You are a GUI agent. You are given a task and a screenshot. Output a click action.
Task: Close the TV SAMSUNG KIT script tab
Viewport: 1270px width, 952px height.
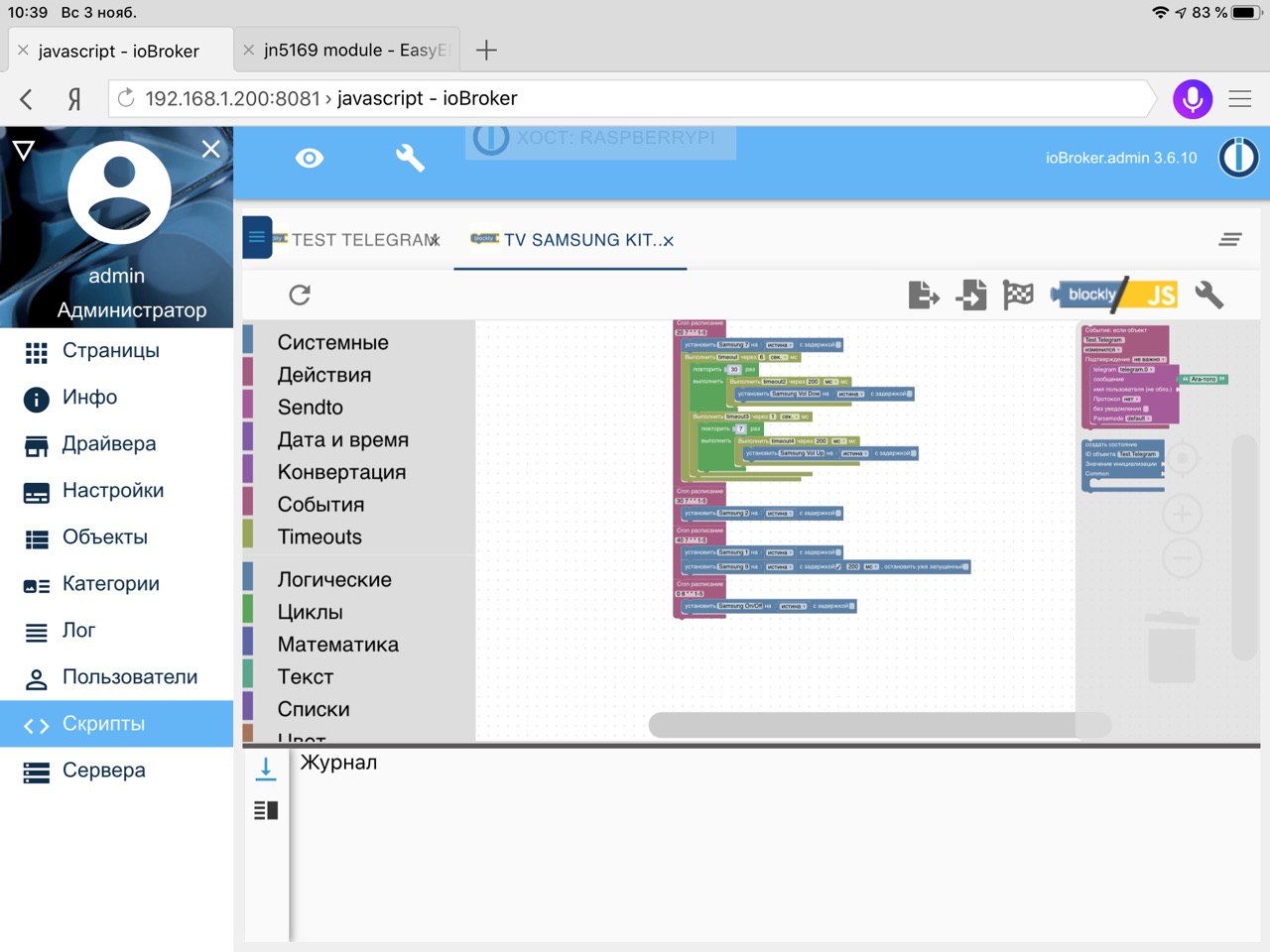click(668, 241)
